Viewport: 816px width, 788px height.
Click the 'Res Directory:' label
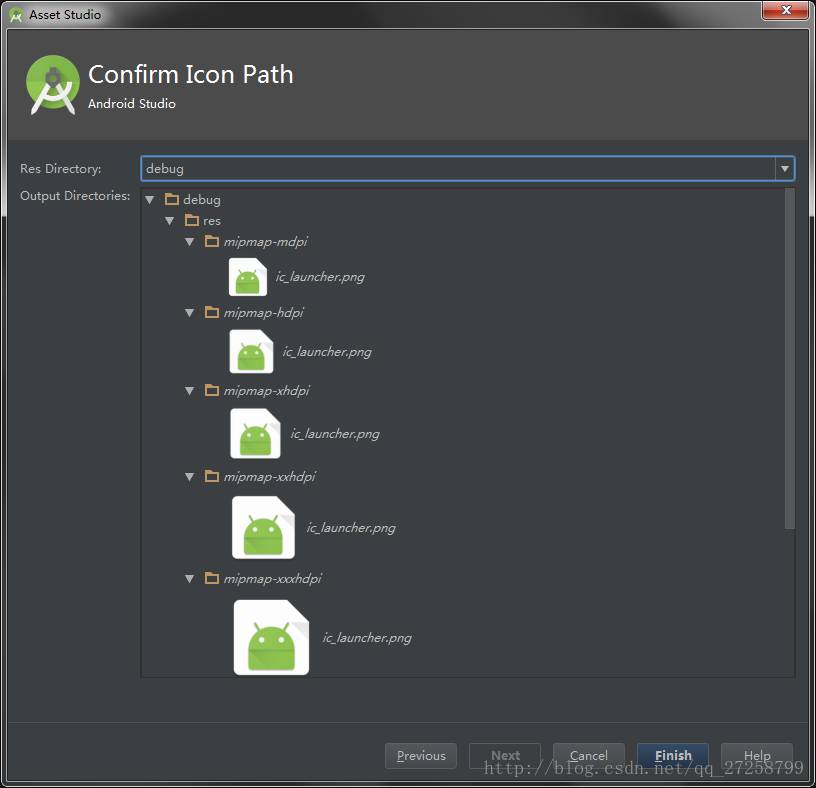tap(61, 169)
